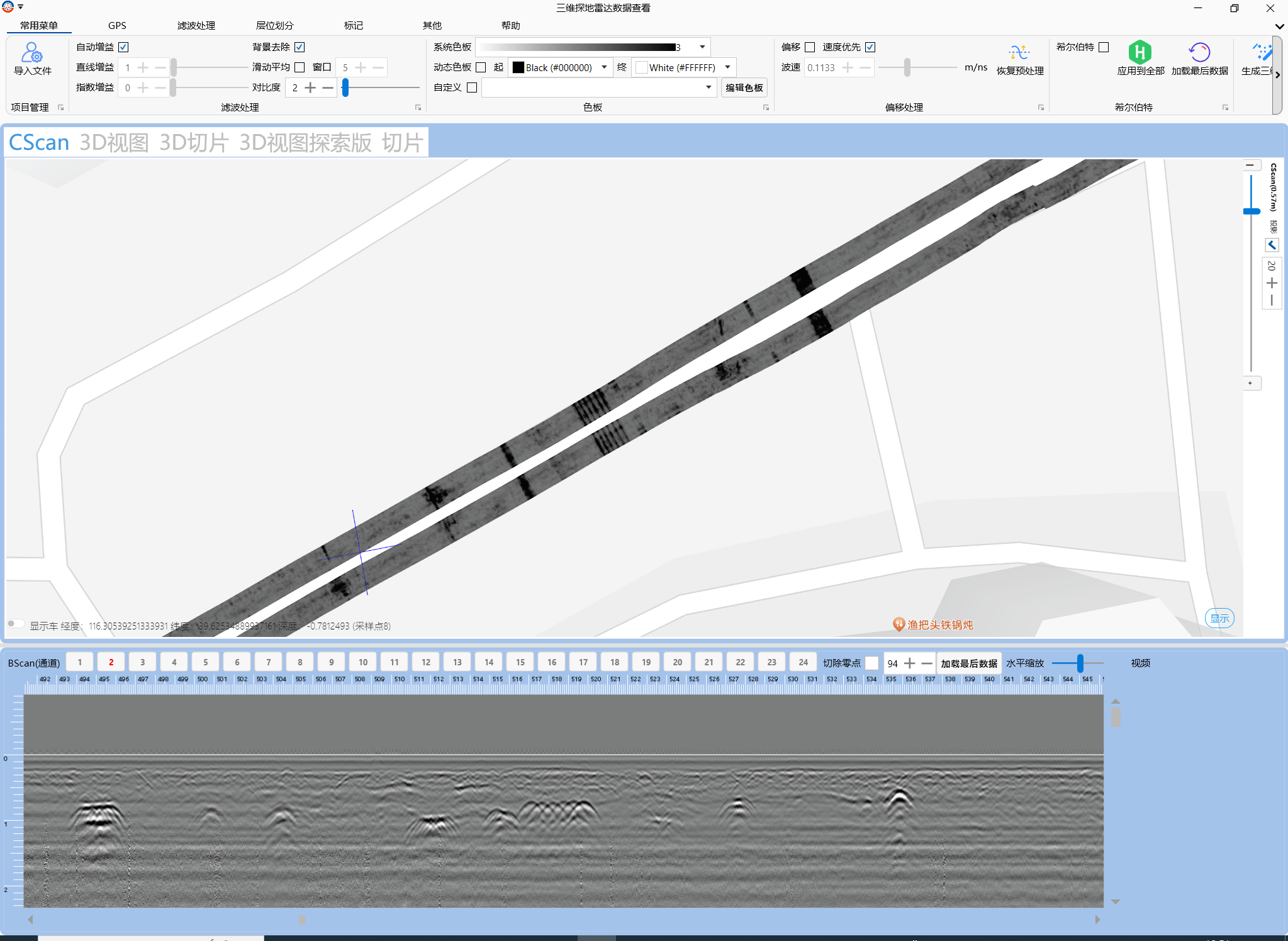Enable the sliding average (滑动平均) checkbox
The height and width of the screenshot is (941, 1288).
(x=300, y=67)
